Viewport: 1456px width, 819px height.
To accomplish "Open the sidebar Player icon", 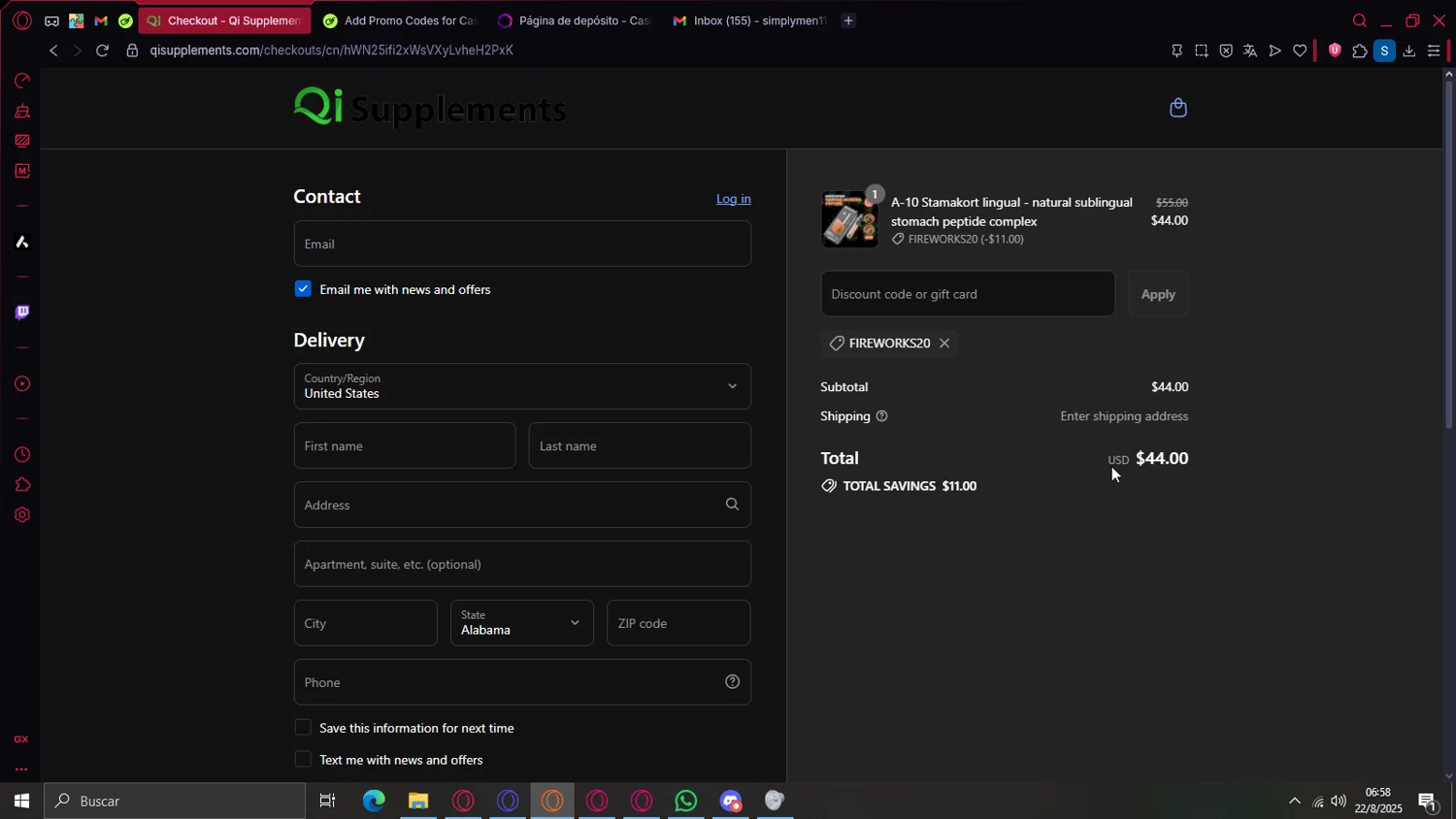I will pos(22,384).
